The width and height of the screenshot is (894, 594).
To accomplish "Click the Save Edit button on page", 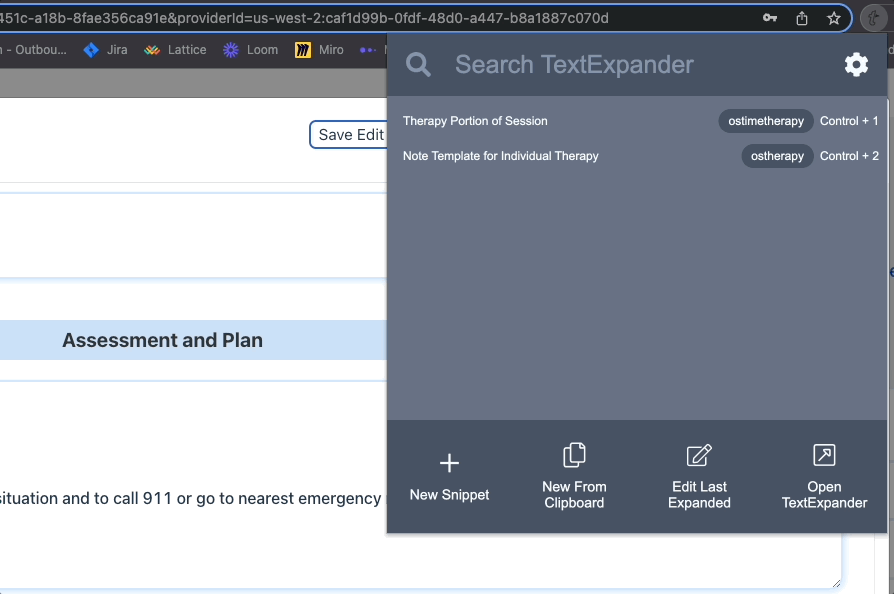I will [x=349, y=135].
